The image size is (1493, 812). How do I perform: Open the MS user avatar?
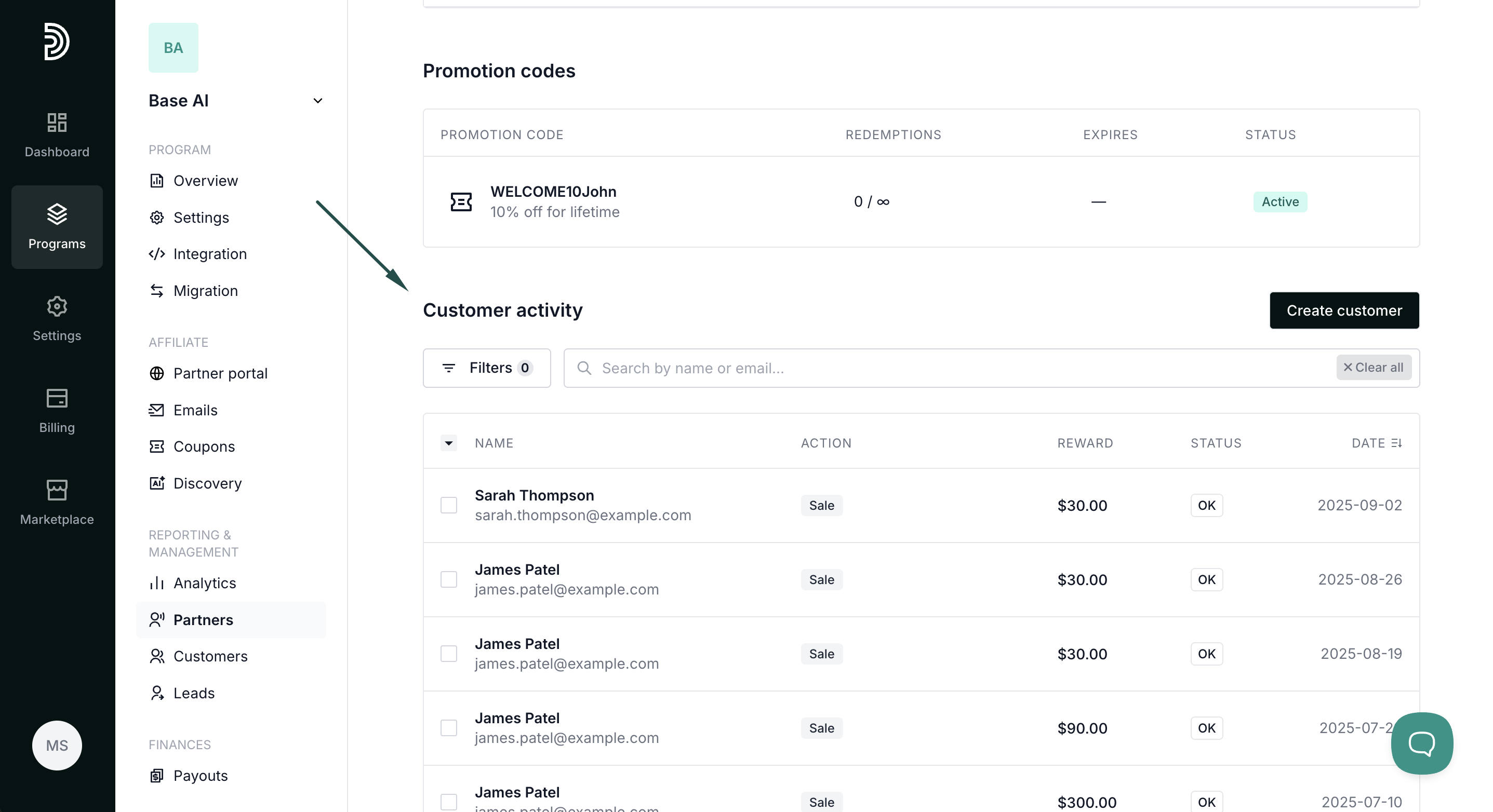coord(57,746)
